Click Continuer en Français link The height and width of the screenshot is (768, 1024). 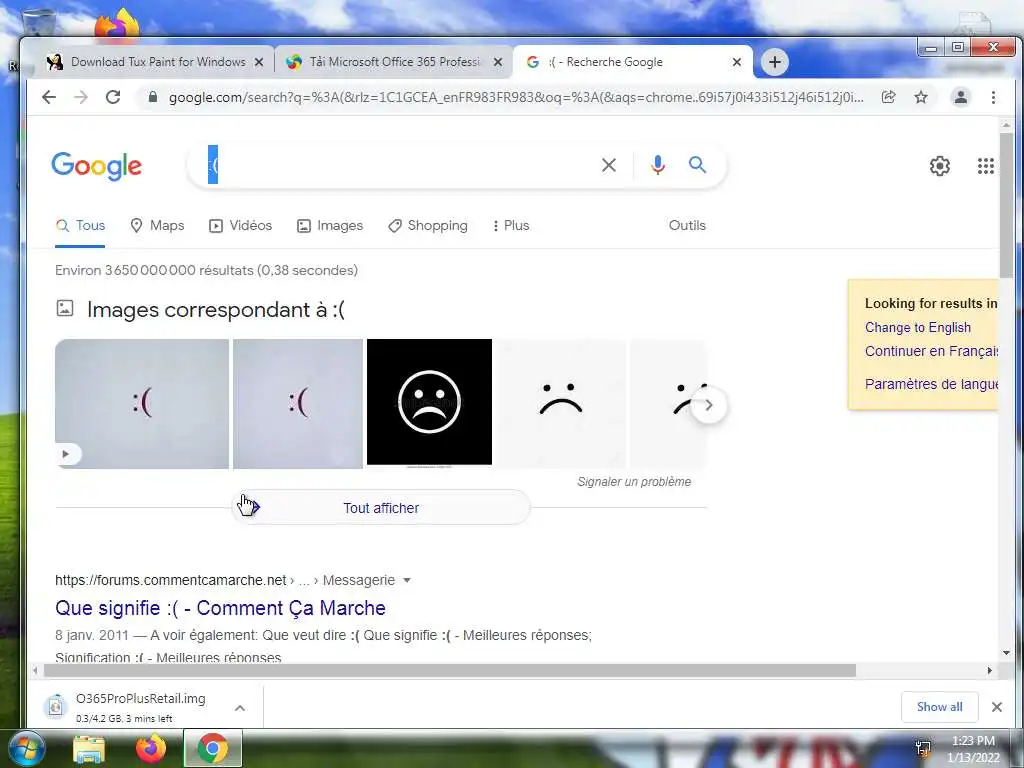pos(931,351)
